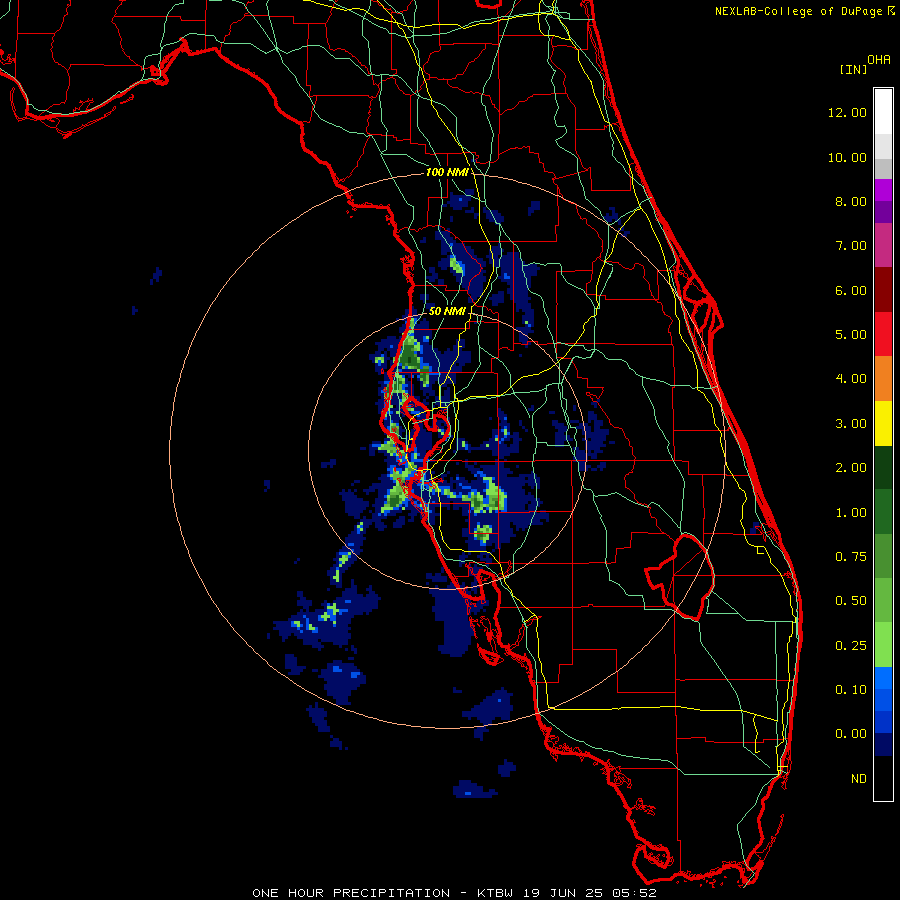Select the 10.00 legend value
Screen dimensions: 900x900
[847, 157]
